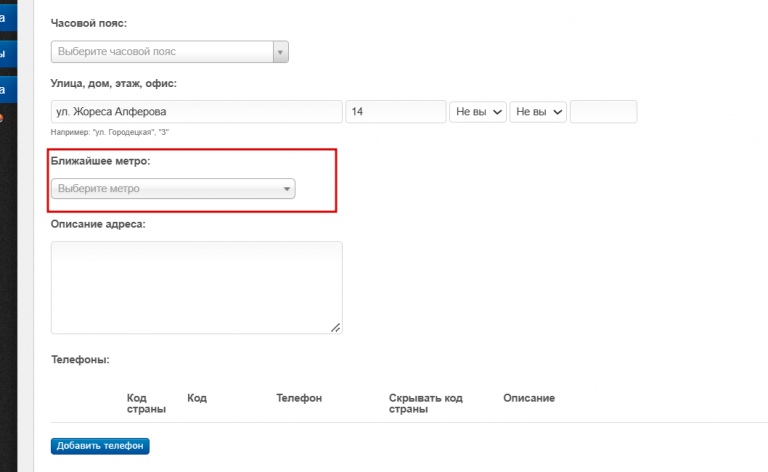This screenshot has width=768, height=472.
Task: Click the text area resize handle
Action: (336, 328)
